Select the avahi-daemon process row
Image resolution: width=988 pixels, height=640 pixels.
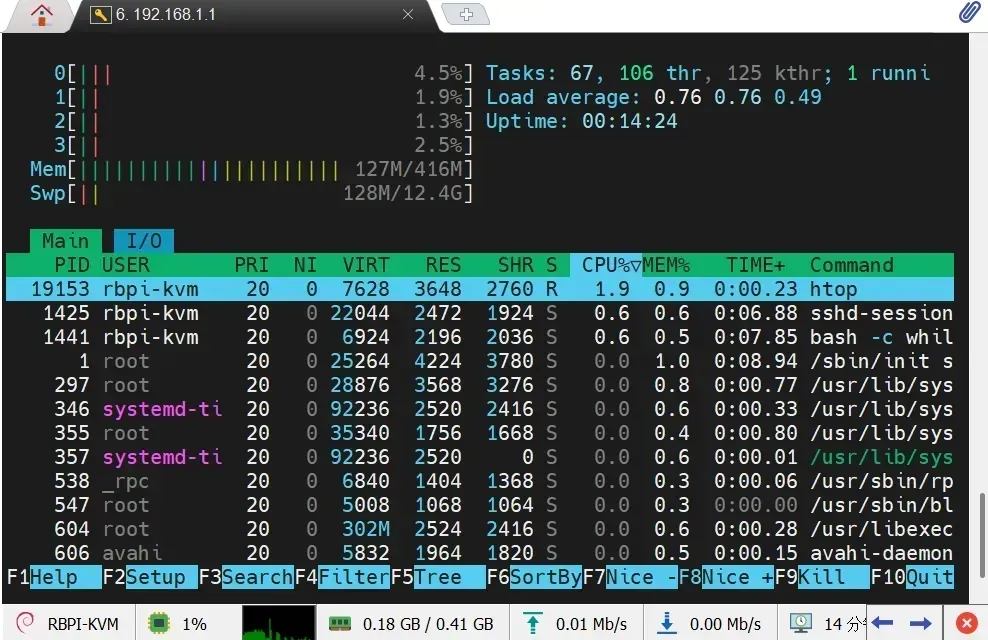pyautogui.click(x=480, y=552)
